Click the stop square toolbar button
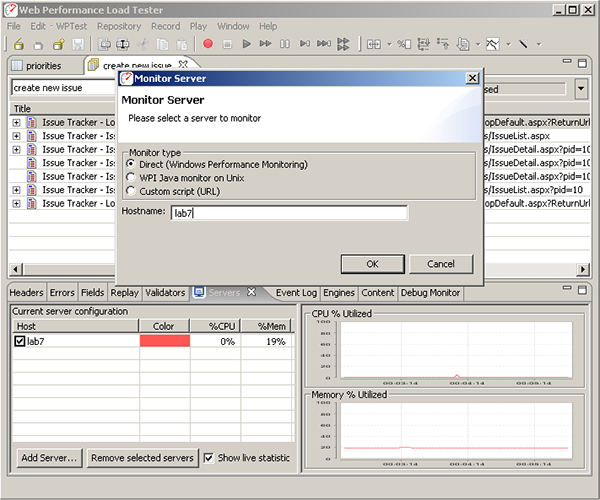This screenshot has height=500, width=600. (227, 44)
